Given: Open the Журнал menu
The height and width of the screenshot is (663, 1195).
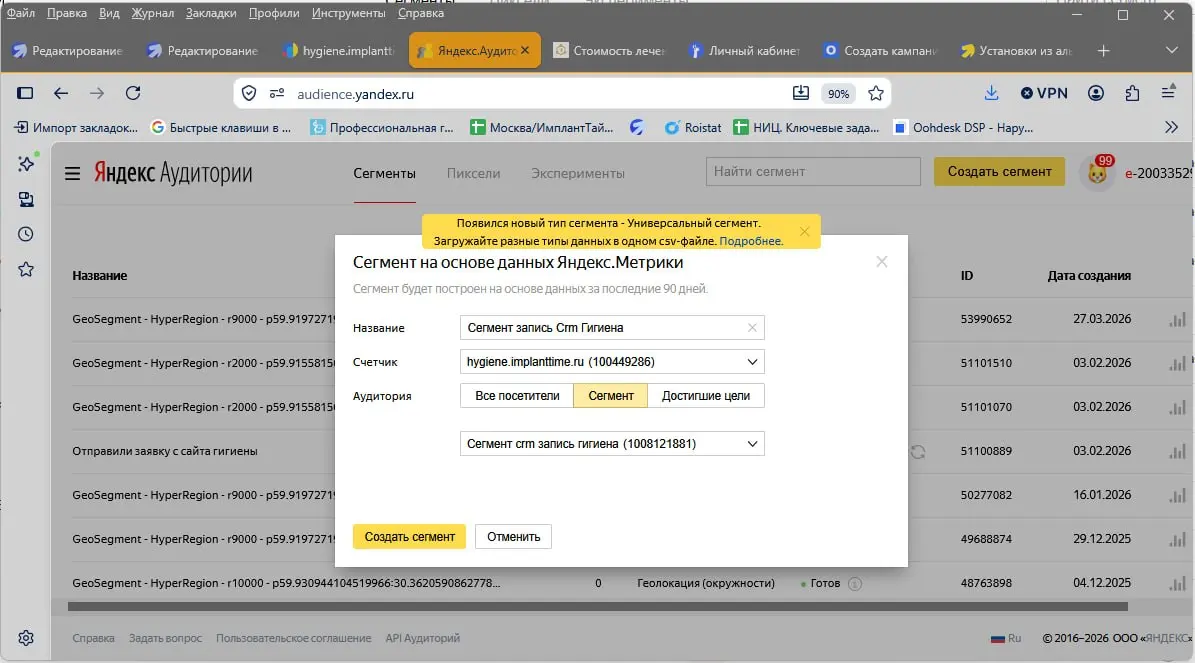Looking at the screenshot, I should coord(152,13).
